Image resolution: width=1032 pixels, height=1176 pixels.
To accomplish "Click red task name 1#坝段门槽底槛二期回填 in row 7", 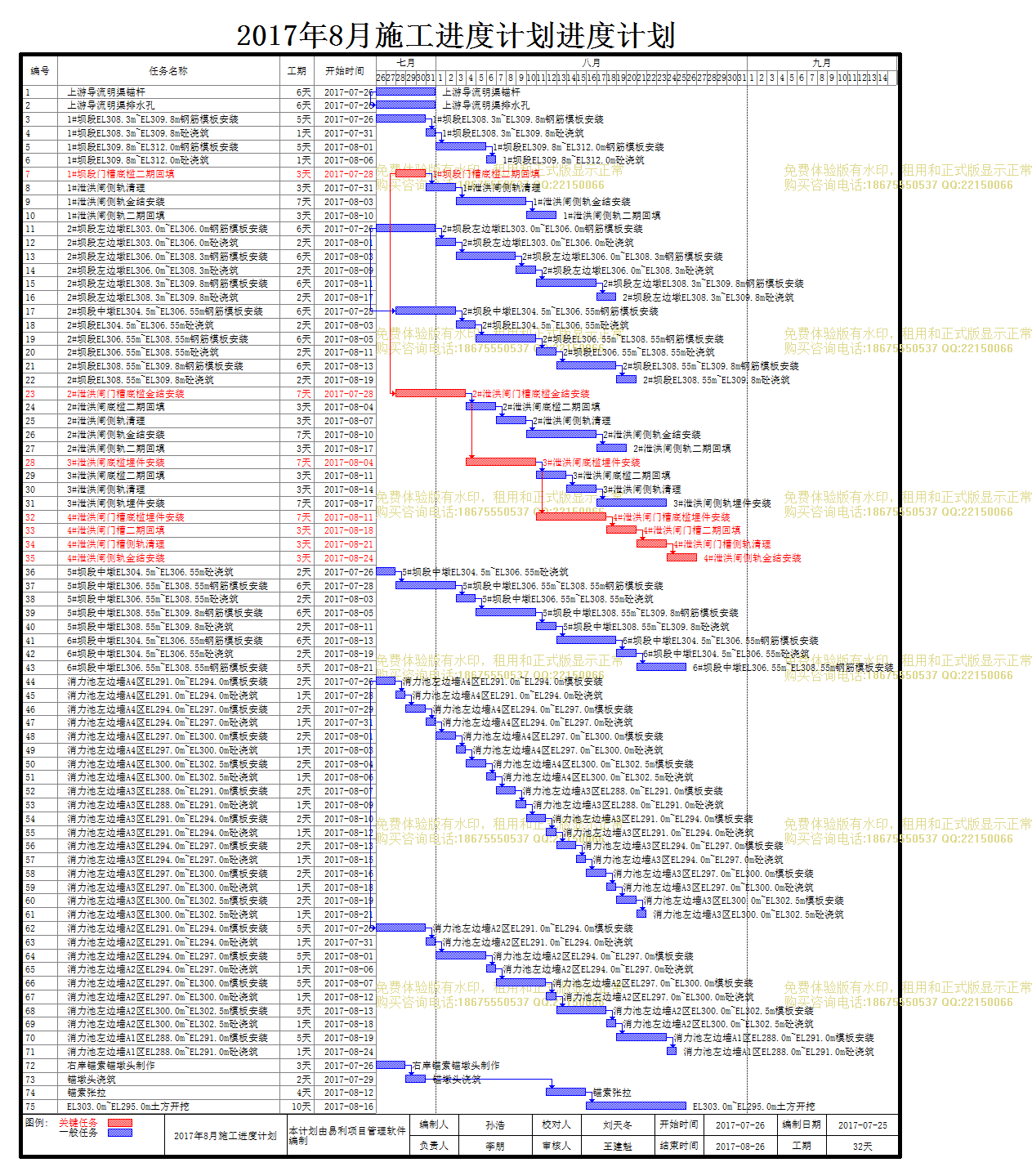I will click(x=121, y=174).
